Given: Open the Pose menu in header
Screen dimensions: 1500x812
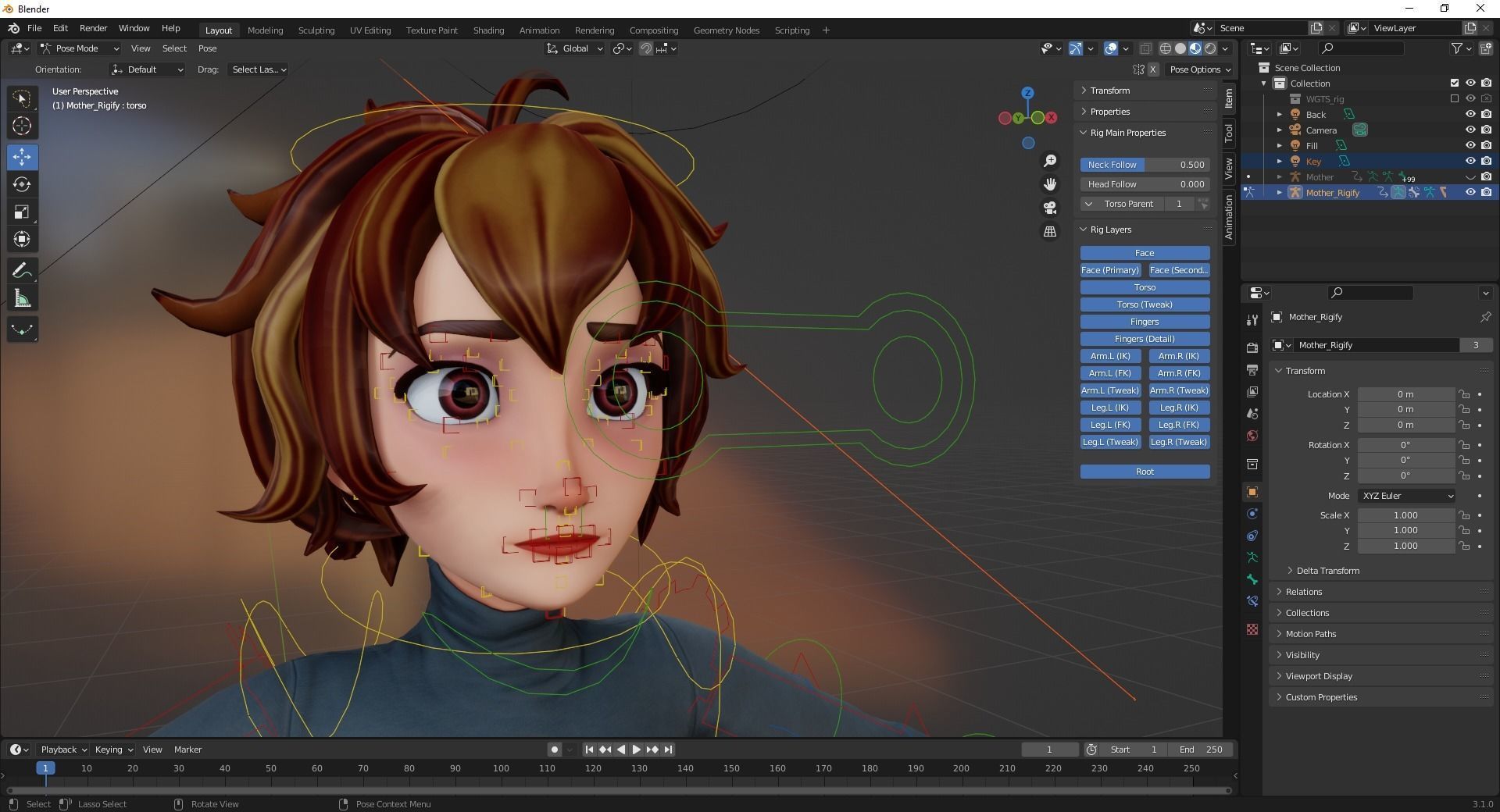Looking at the screenshot, I should [x=207, y=48].
